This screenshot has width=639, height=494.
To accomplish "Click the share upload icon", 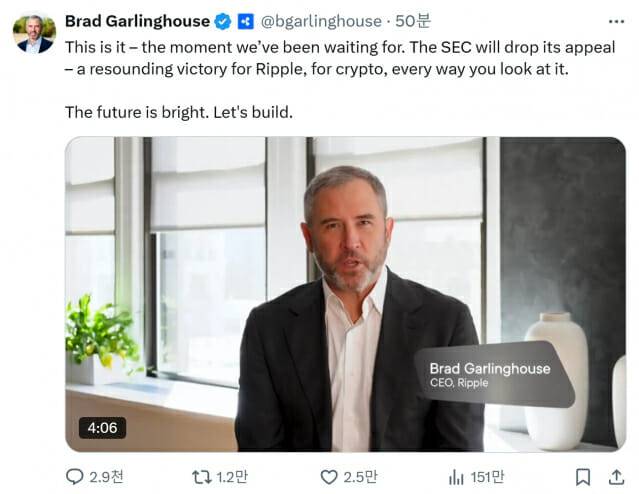I will pyautogui.click(x=614, y=477).
